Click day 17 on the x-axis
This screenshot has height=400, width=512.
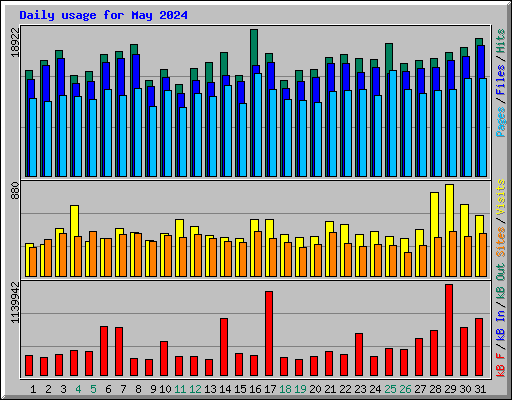coord(270,389)
